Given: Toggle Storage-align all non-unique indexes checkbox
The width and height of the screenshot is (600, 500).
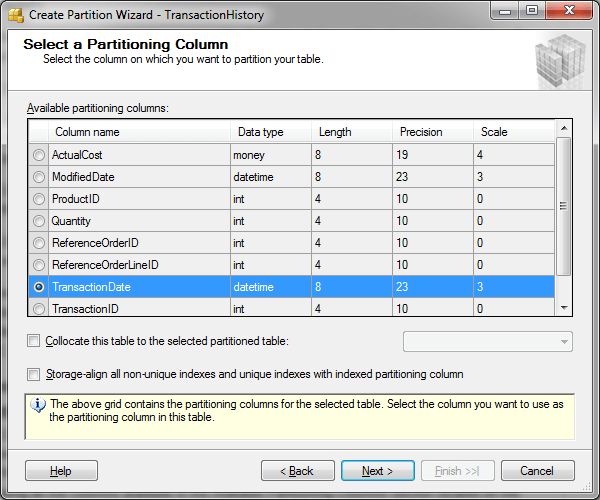Looking at the screenshot, I should (34, 374).
